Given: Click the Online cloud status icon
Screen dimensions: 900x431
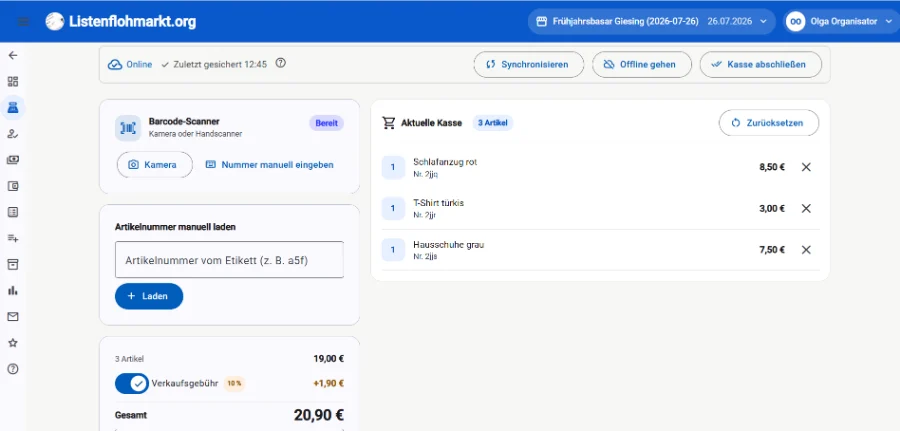Looking at the screenshot, I should pyautogui.click(x=115, y=64).
